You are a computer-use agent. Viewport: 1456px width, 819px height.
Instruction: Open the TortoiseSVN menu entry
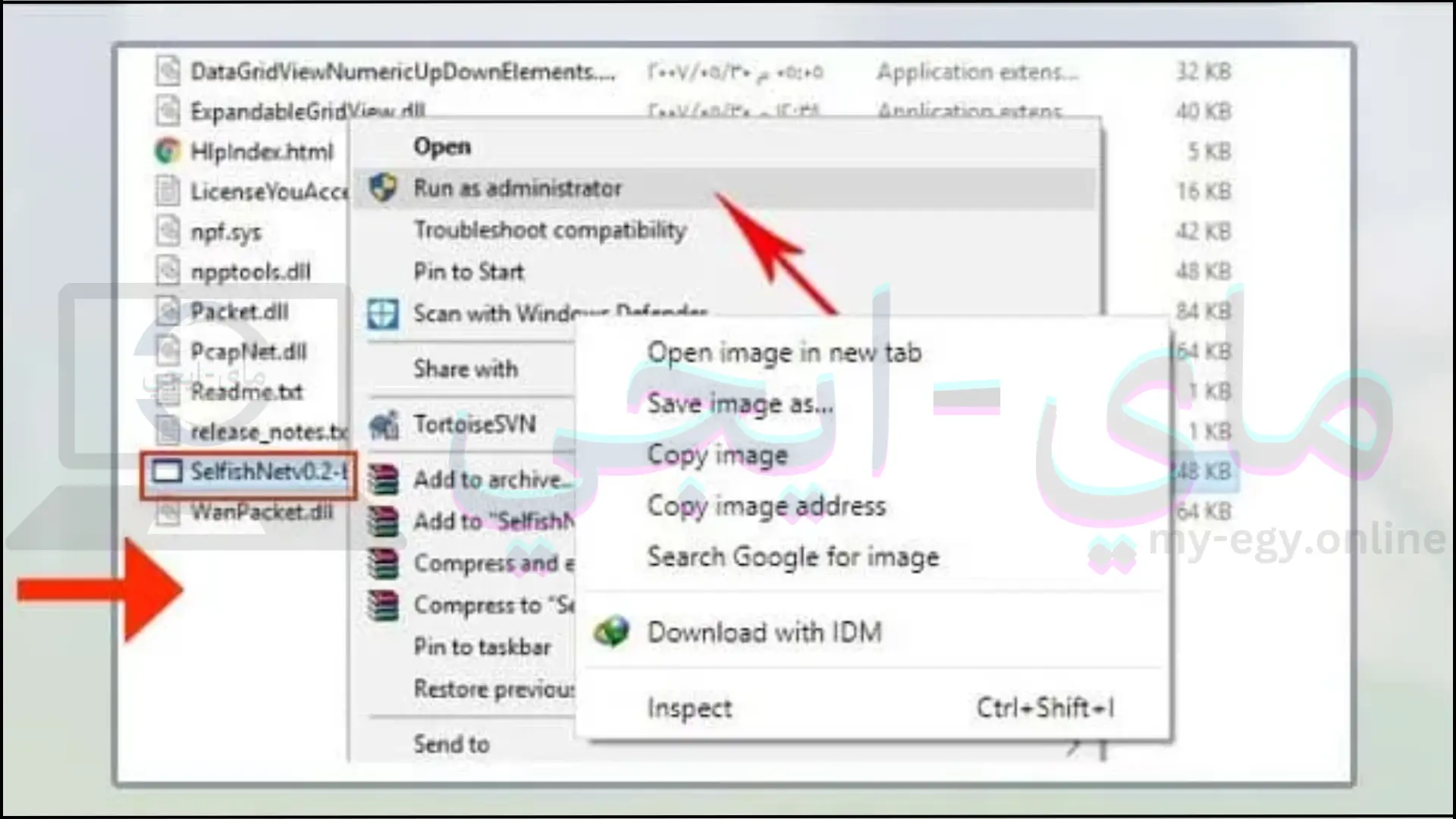[475, 424]
